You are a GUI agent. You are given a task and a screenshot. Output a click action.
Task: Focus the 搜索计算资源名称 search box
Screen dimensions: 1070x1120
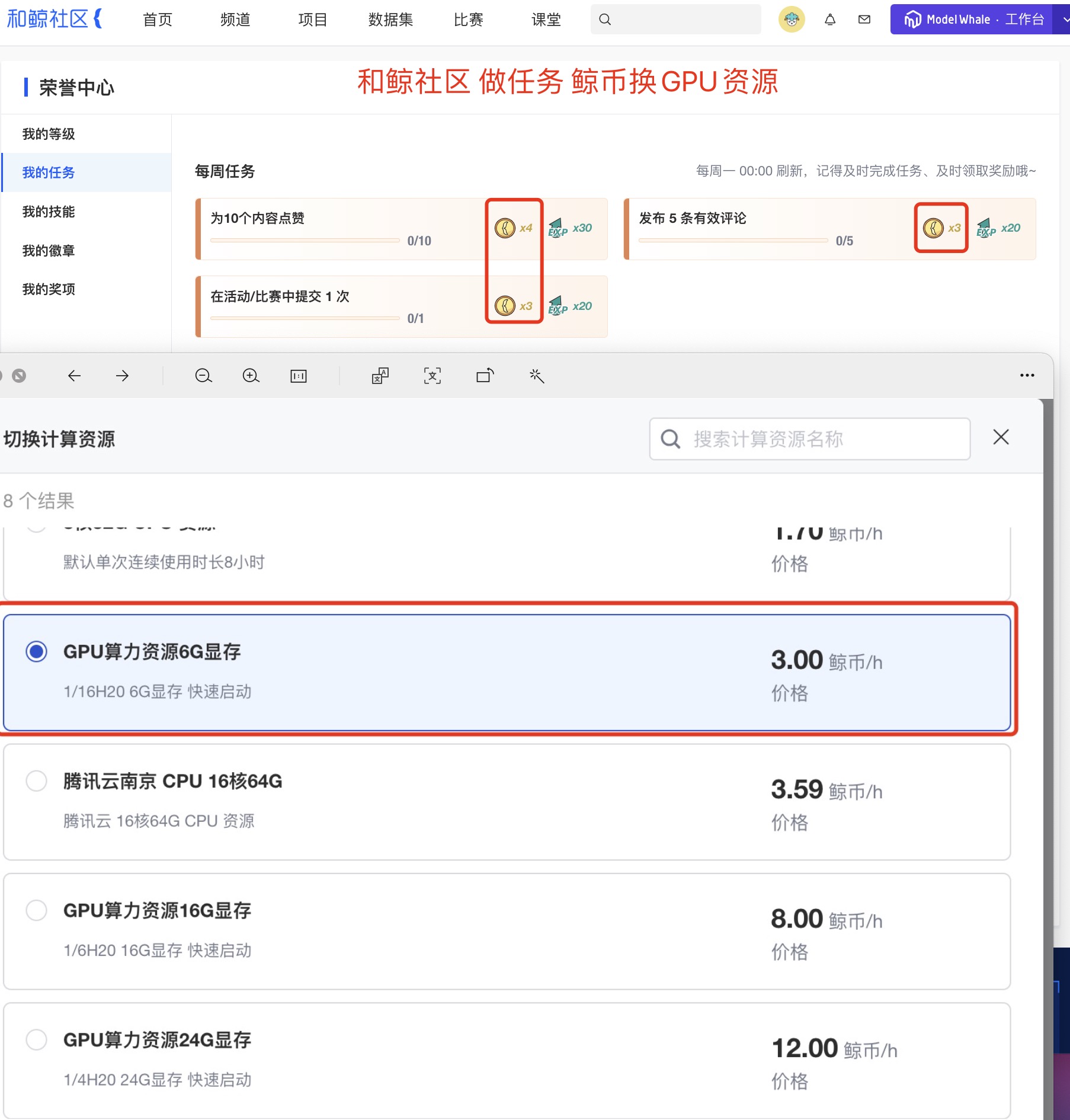(x=809, y=439)
